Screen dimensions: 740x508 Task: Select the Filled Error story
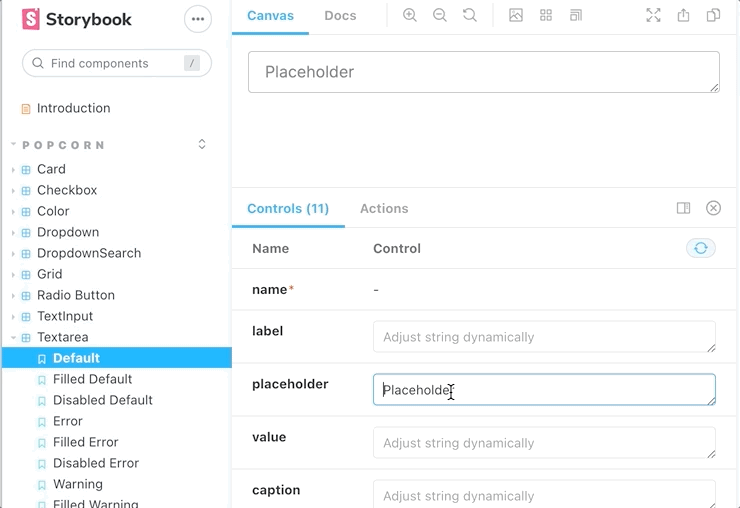[85, 442]
